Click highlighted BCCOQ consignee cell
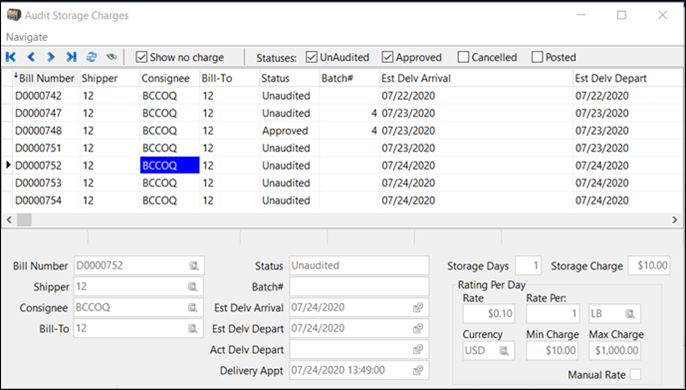 coord(170,165)
